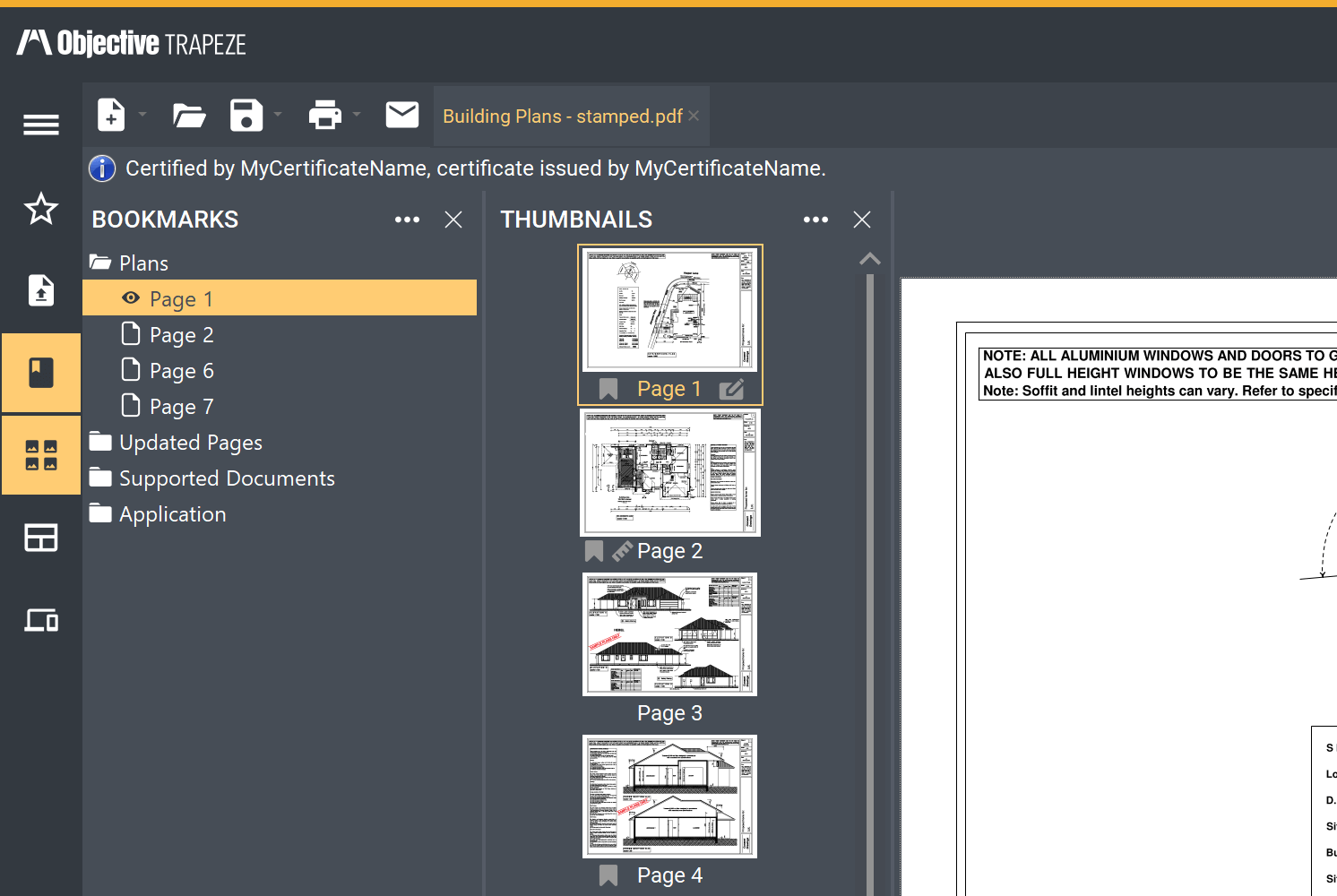1337x896 pixels.
Task: Open the Print options dropdown arrow
Action: (x=356, y=115)
